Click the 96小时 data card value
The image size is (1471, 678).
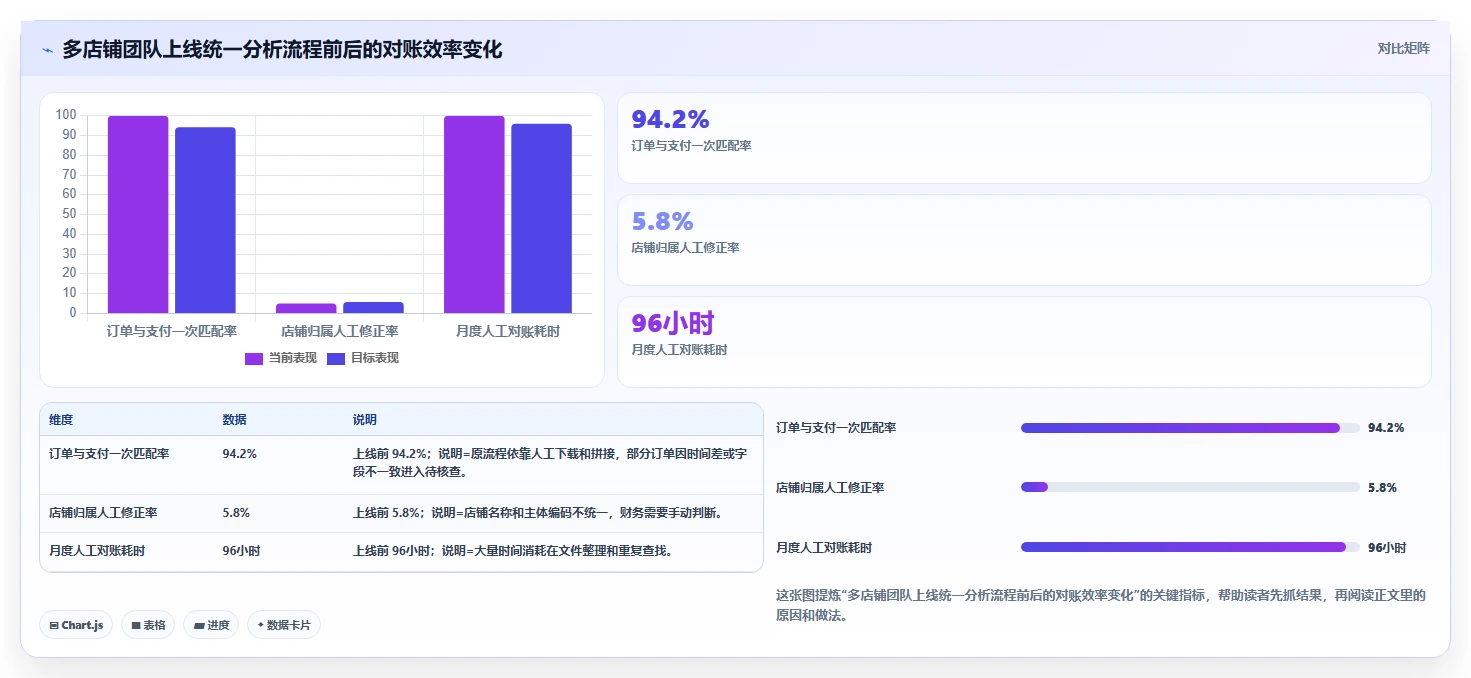coord(672,323)
